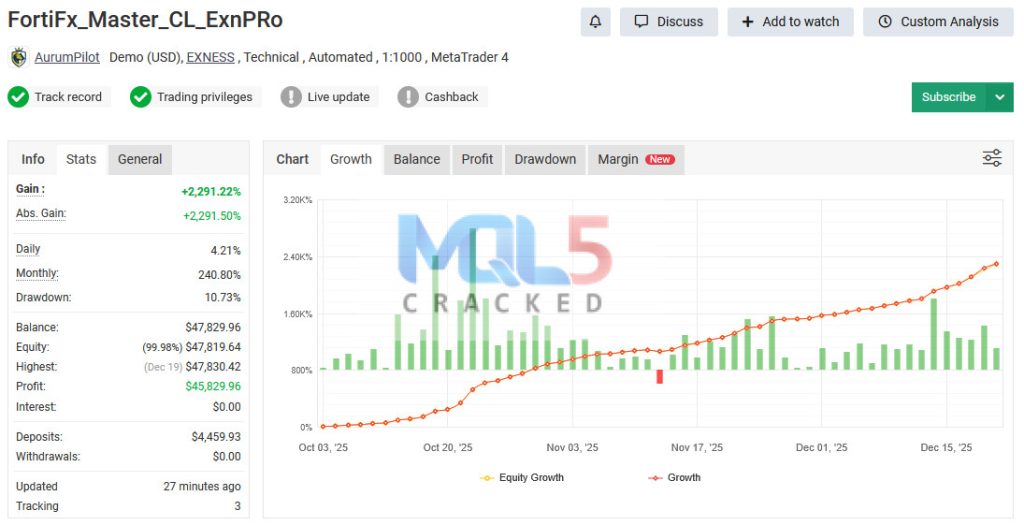Toggle Equity Growth legend marker
The image size is (1024, 525).
(x=487, y=478)
